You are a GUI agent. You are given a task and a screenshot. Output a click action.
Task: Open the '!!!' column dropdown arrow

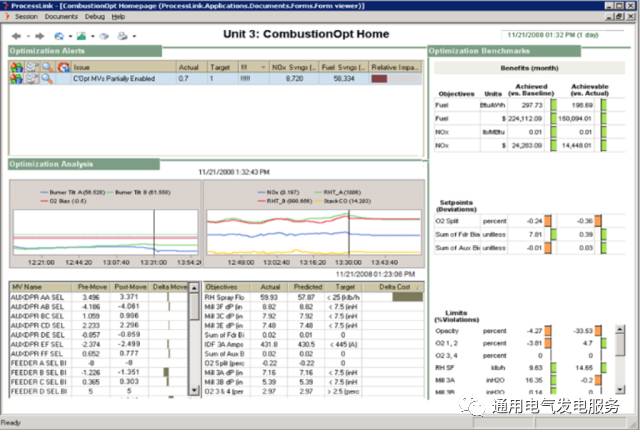(x=263, y=67)
